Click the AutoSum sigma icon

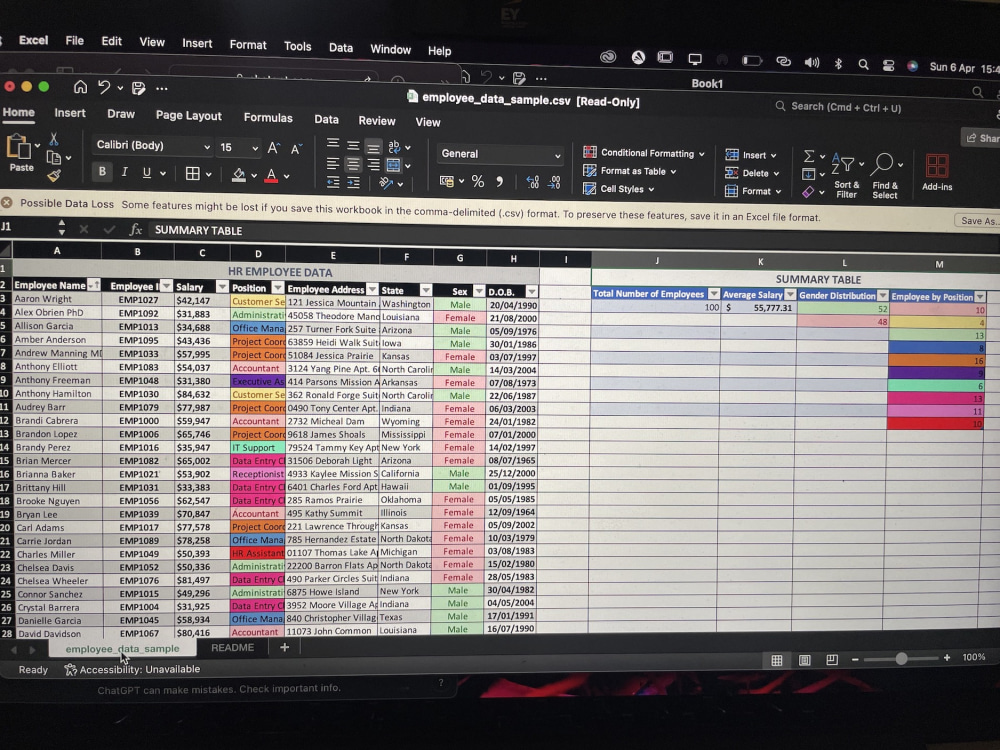(x=809, y=156)
